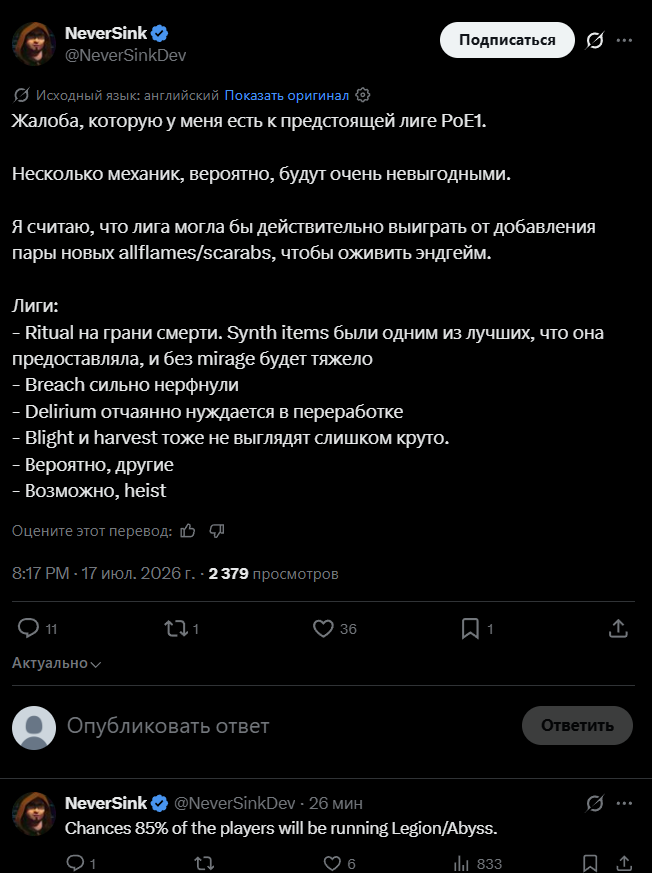Open the three-dots menu of main post
The image size is (652, 873).
tap(624, 40)
